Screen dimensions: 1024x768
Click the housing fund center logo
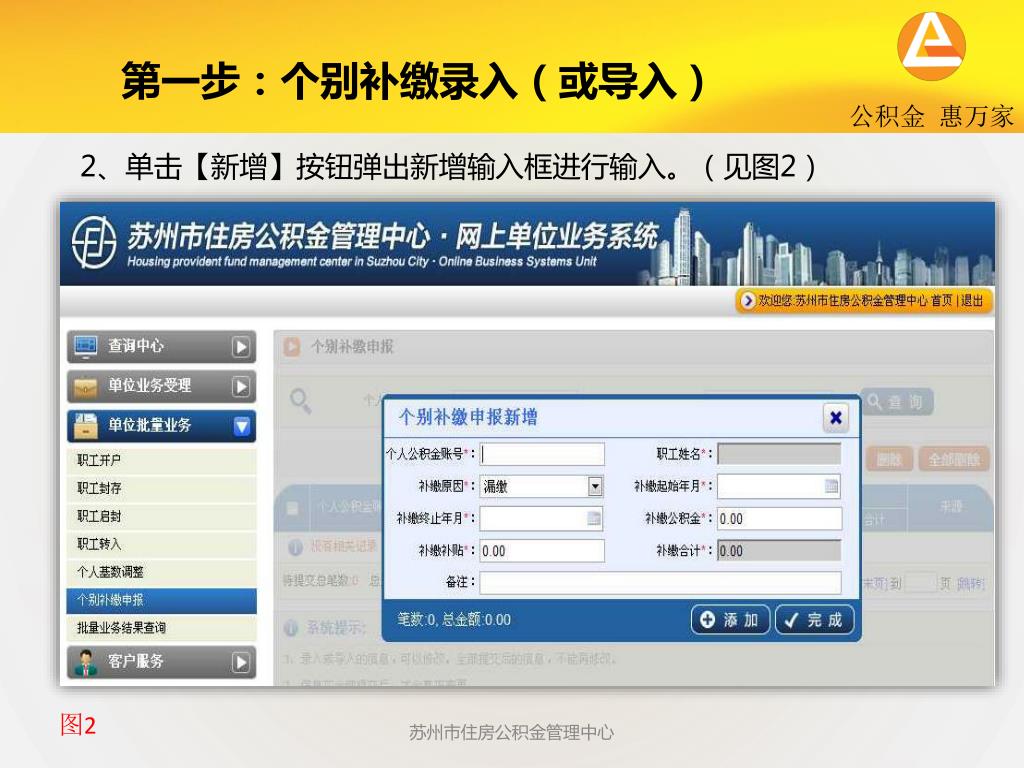[x=93, y=242]
